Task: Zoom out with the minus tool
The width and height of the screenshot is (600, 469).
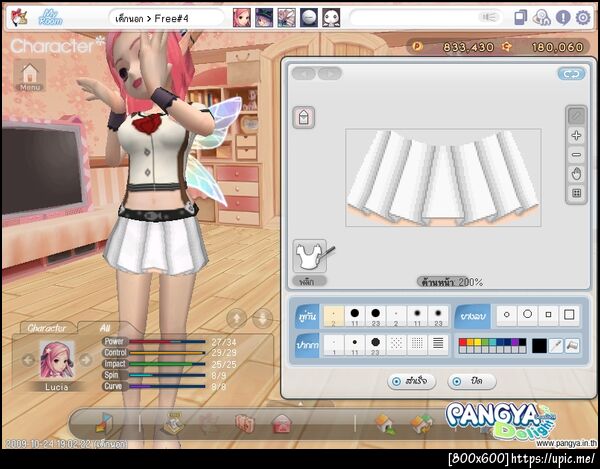Action: pyautogui.click(x=576, y=155)
